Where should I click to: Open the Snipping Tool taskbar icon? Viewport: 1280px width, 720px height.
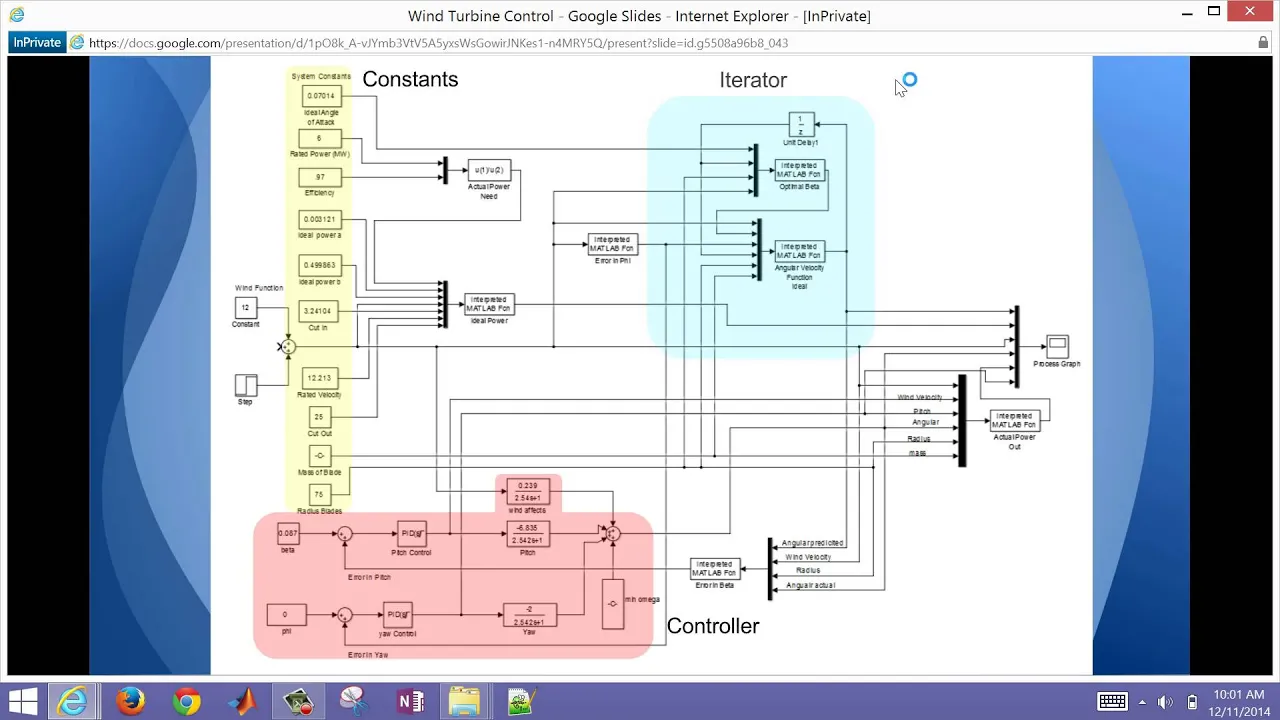(354, 701)
